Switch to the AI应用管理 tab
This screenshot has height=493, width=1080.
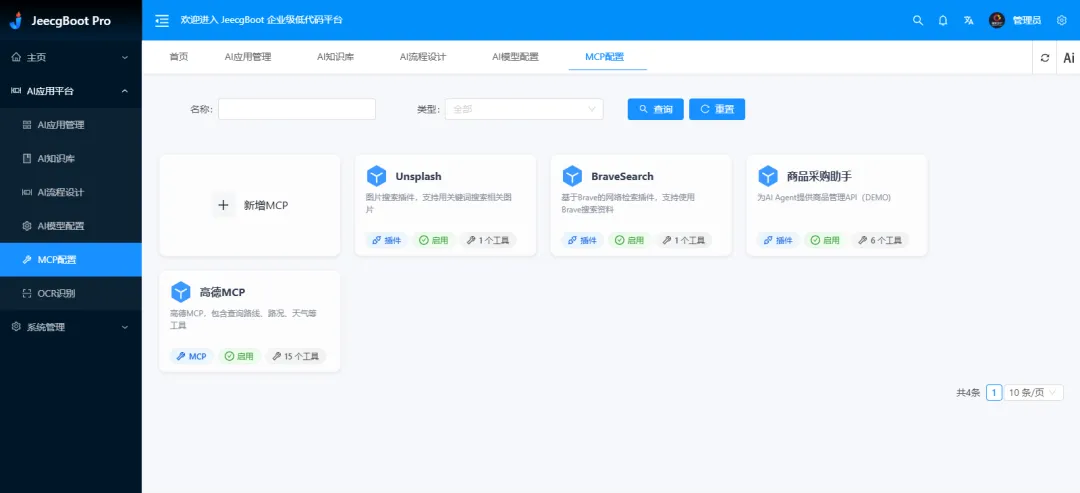(x=248, y=57)
